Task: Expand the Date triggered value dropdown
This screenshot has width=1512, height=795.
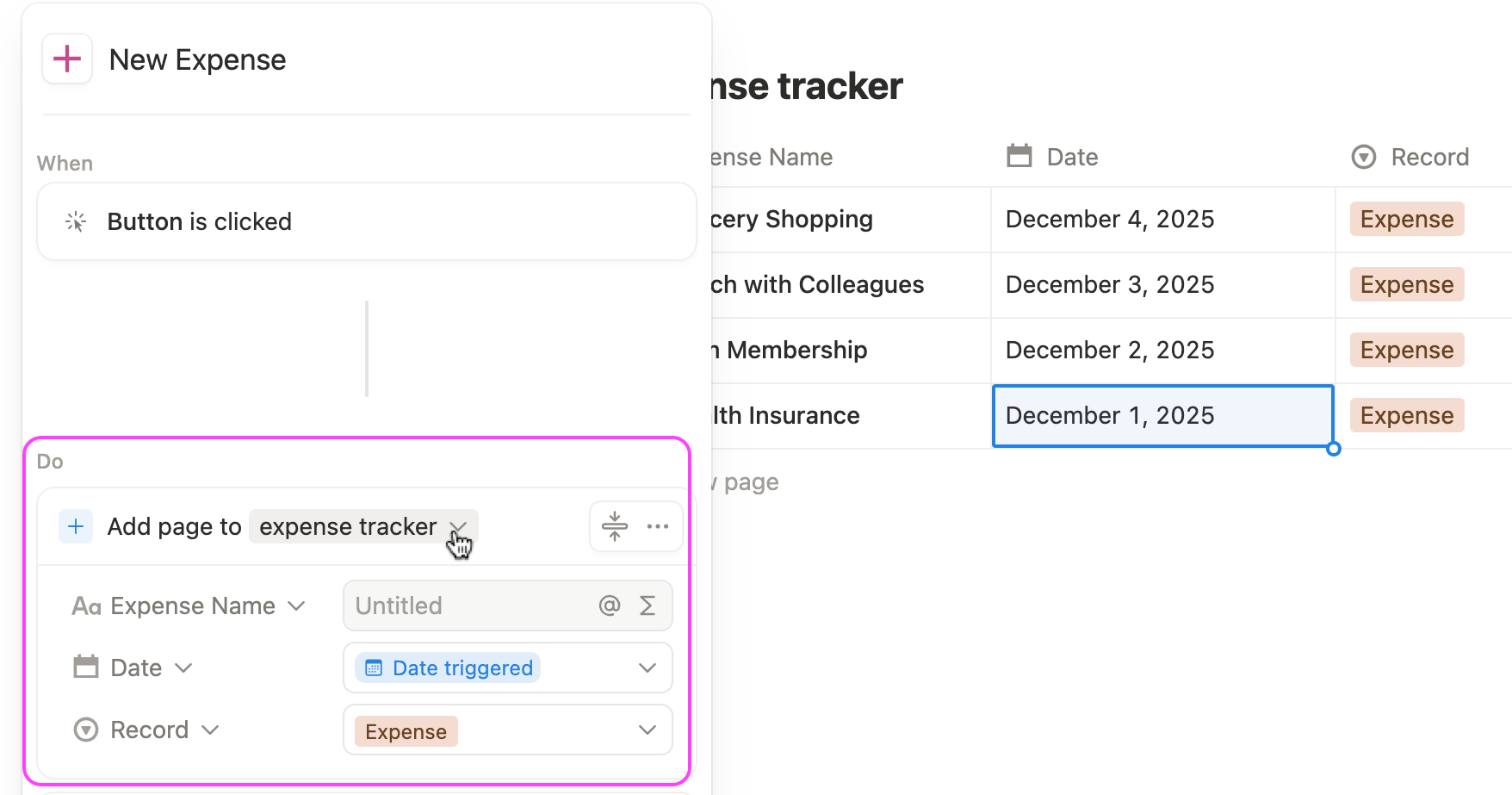Action: (x=648, y=668)
